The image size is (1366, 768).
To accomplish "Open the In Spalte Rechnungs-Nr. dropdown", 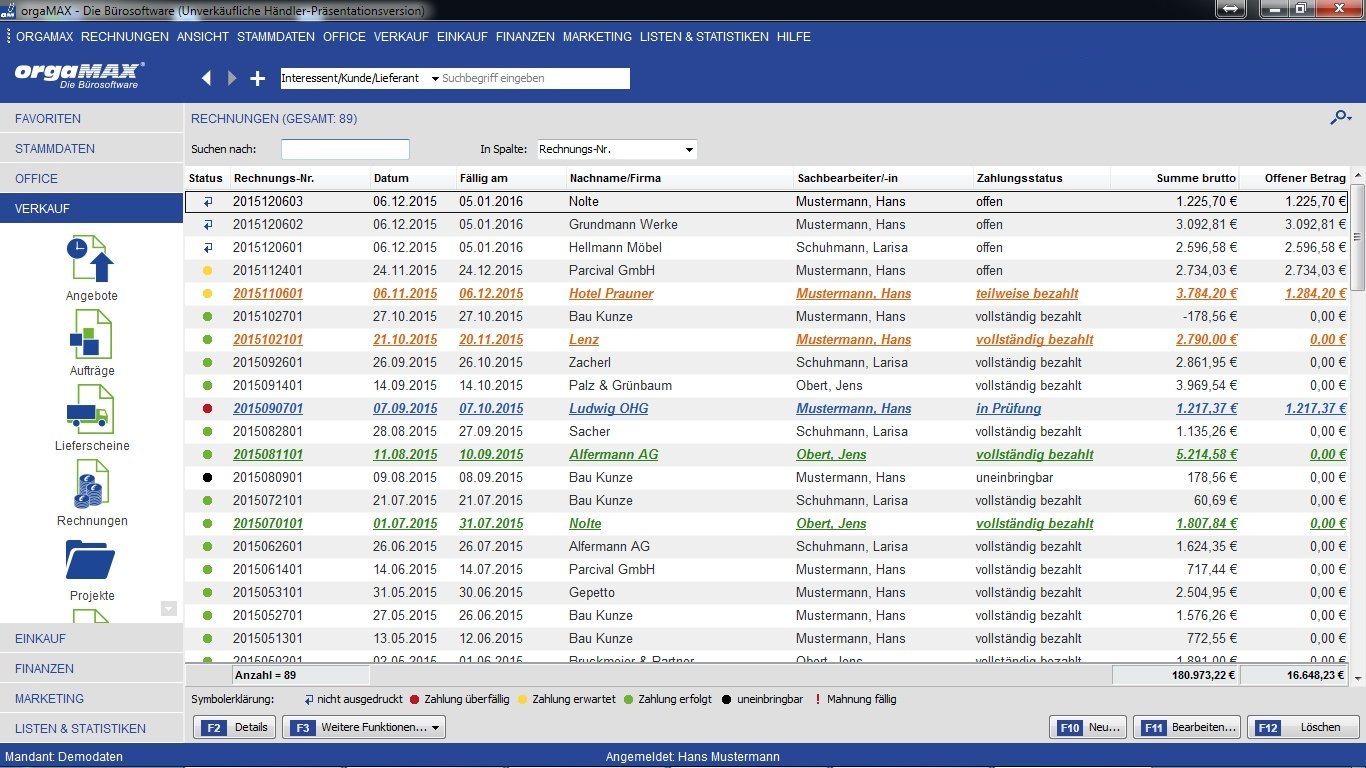I will tap(617, 149).
